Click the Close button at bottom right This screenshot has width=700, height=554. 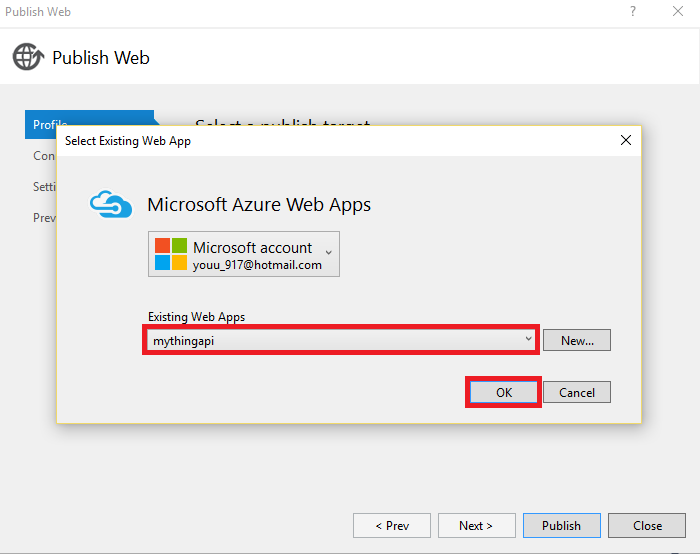pyautogui.click(x=647, y=526)
